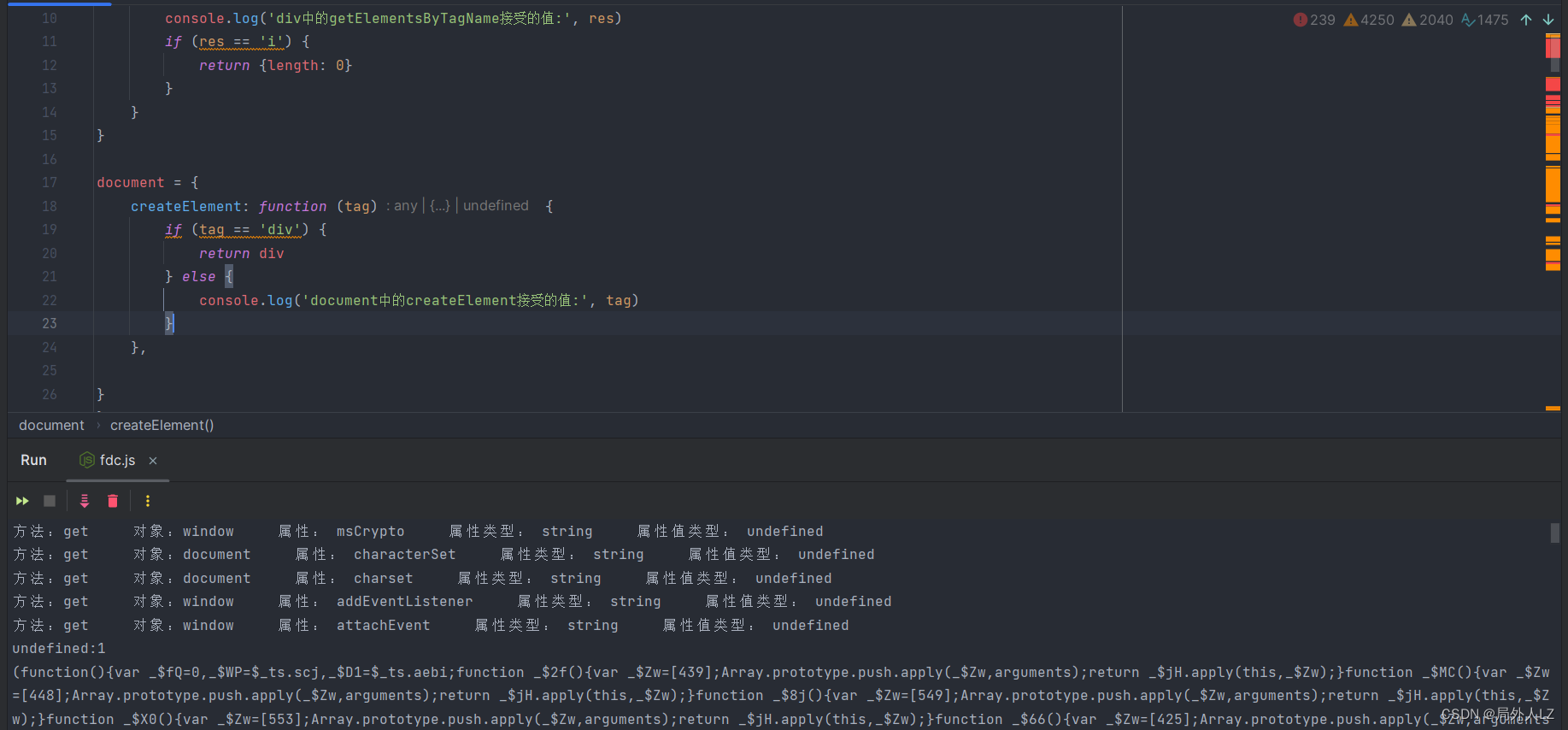The width and height of the screenshot is (1568, 730).
Task: Click the 239 errors indicator
Action: [1314, 20]
